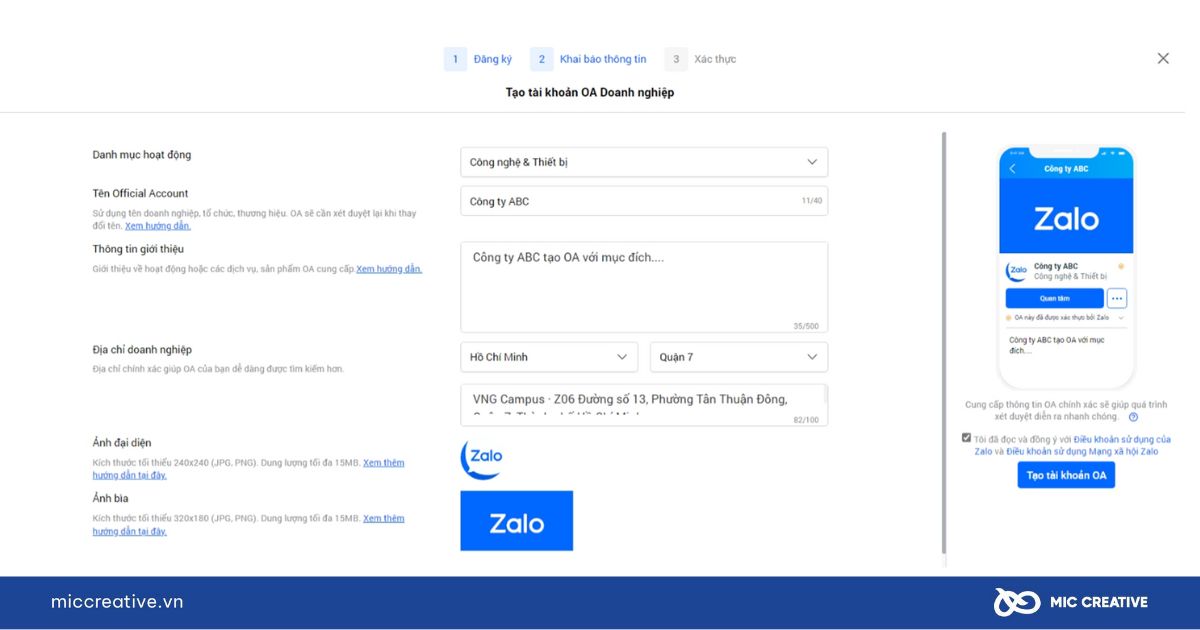This screenshot has width=1200, height=630.
Task: Click the address field's small scrollbar
Action: click(x=825, y=394)
